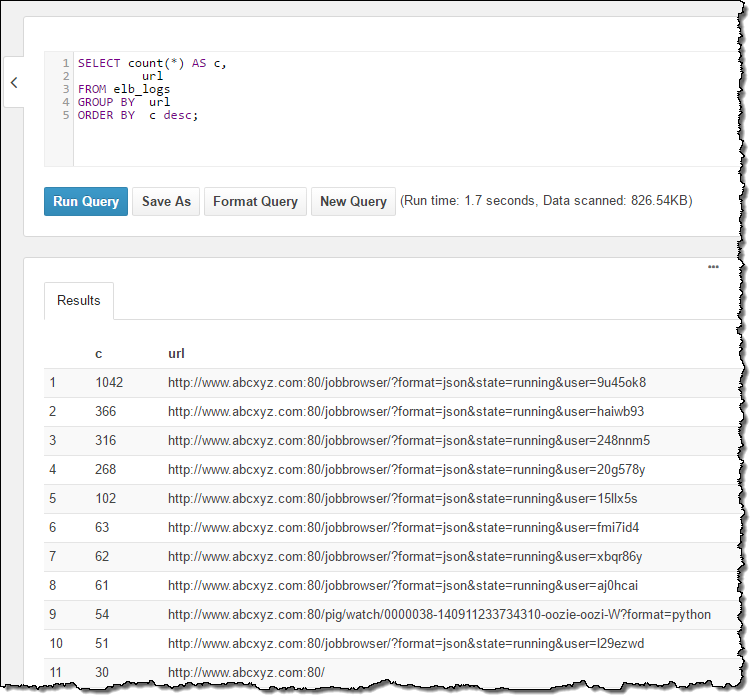Click the count value 102
Image resolution: width=755 pixels, height=700 pixels.
tap(107, 498)
